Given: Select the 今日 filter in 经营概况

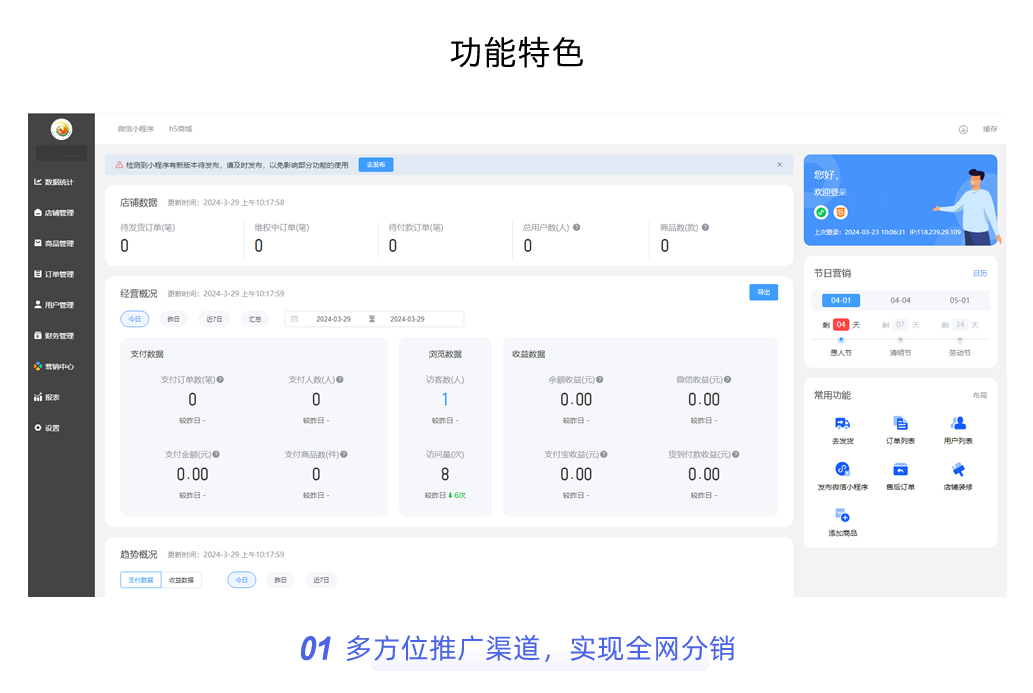Looking at the screenshot, I should [134, 319].
